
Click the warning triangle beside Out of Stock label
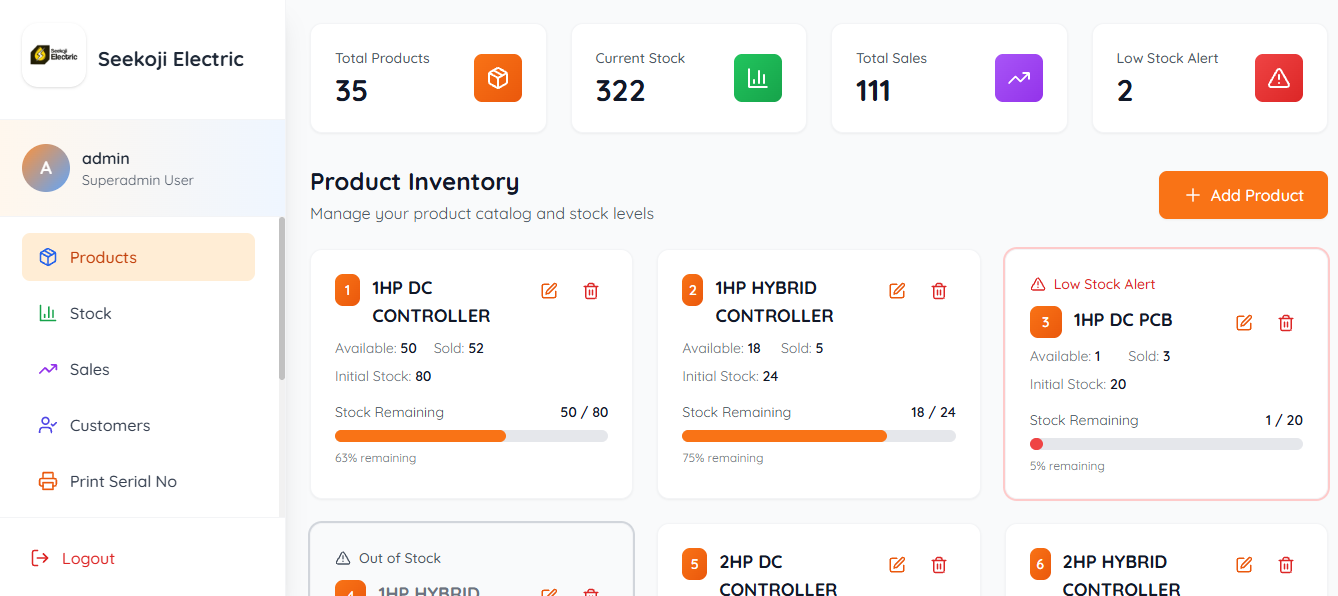pyautogui.click(x=343, y=558)
